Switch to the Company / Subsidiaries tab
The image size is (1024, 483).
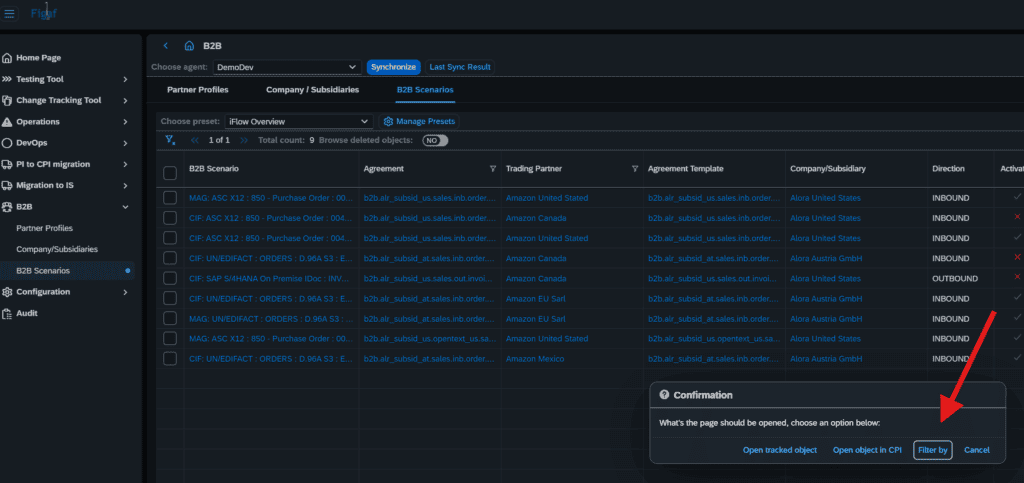312,90
